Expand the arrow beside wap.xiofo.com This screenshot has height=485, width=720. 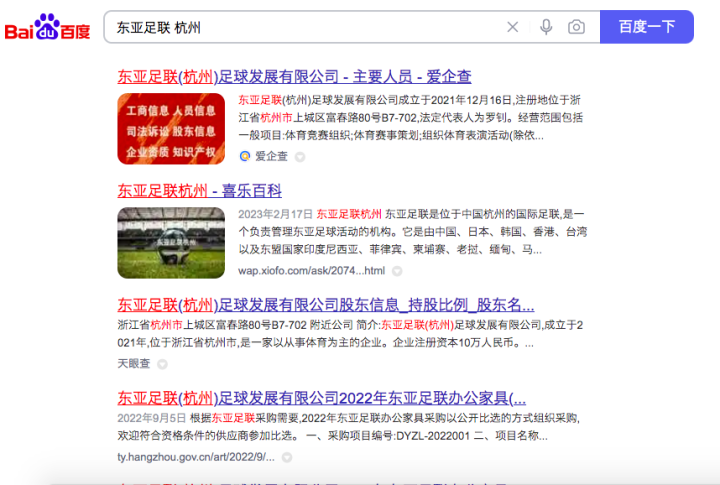(x=396, y=271)
